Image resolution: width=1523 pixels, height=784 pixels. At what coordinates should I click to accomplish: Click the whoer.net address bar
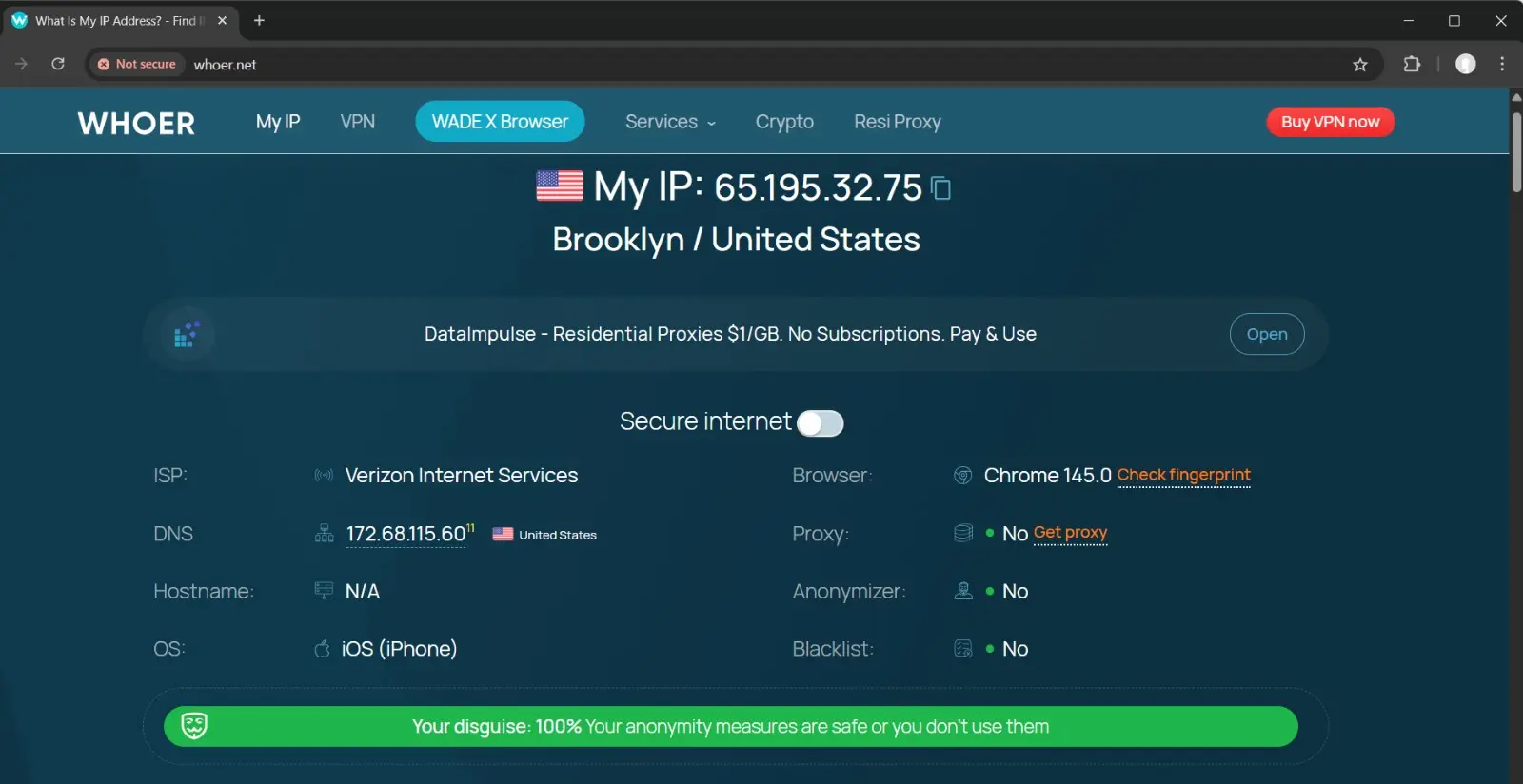pyautogui.click(x=761, y=64)
